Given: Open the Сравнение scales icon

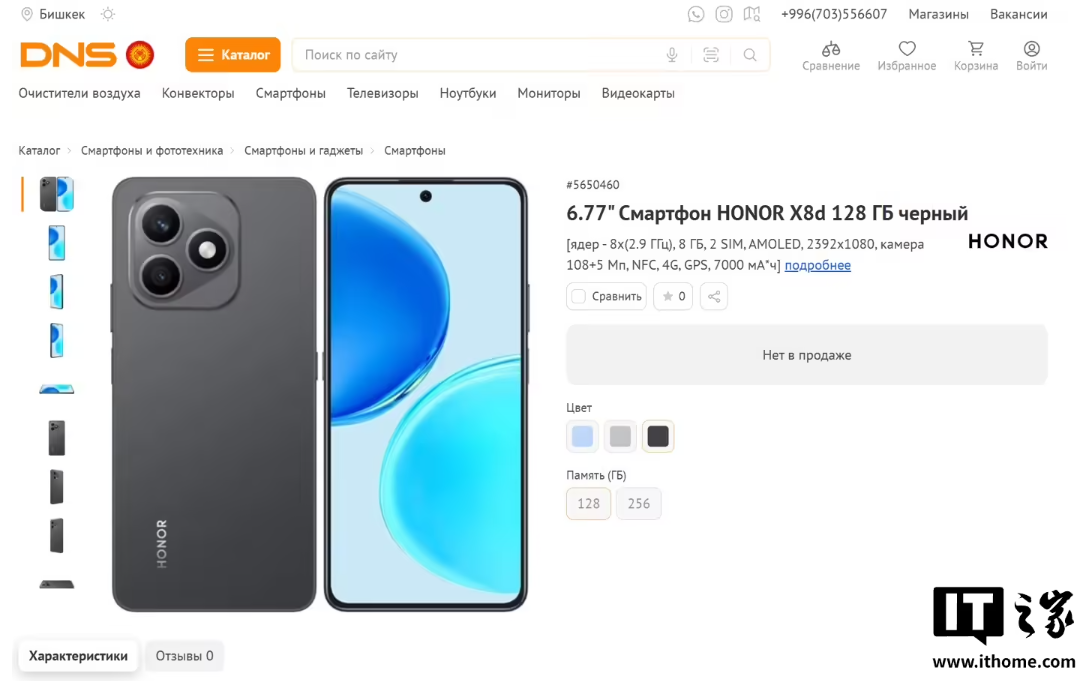Looking at the screenshot, I should [831, 49].
